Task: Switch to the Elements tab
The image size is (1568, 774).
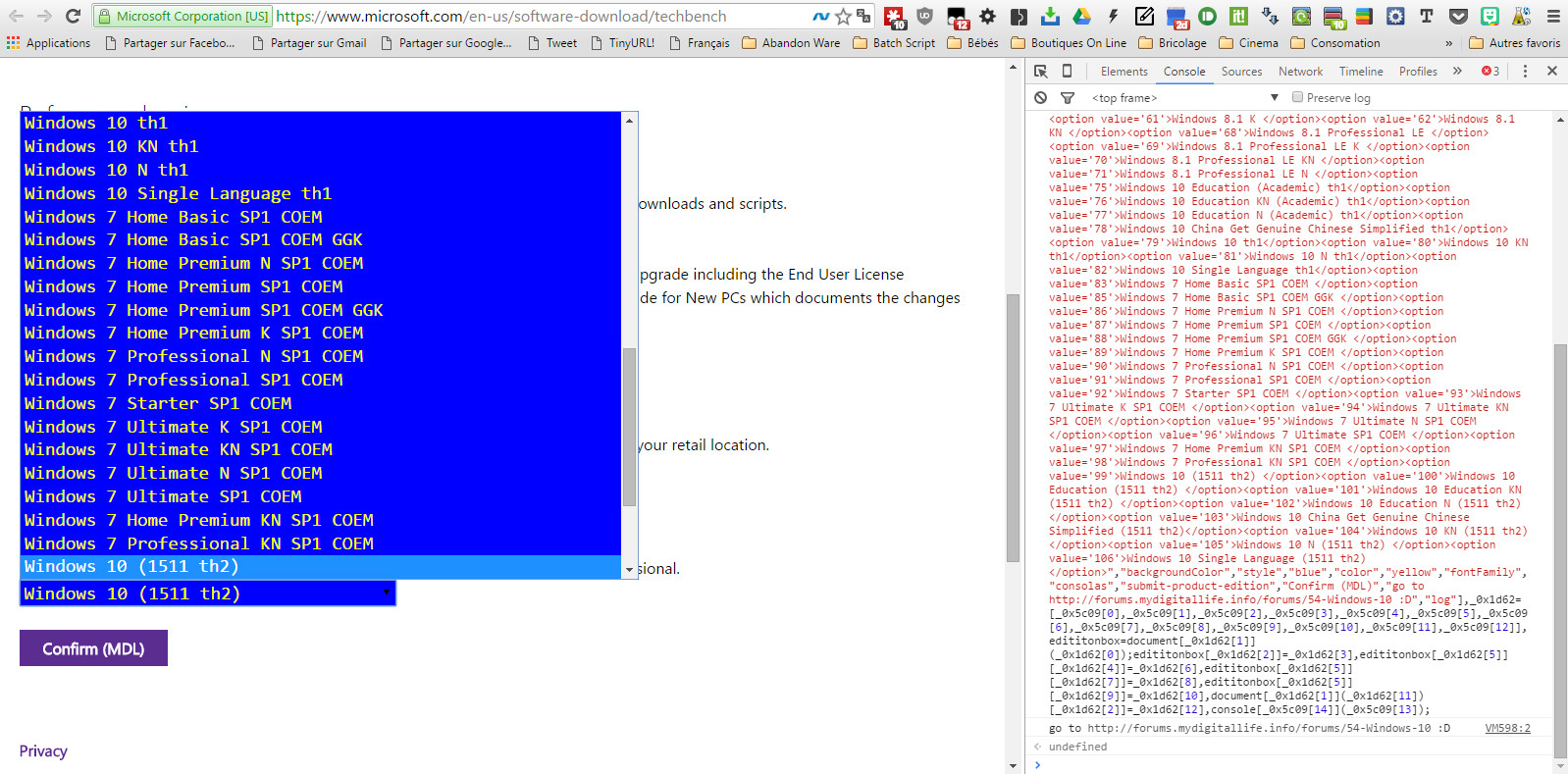Action: coord(1124,72)
